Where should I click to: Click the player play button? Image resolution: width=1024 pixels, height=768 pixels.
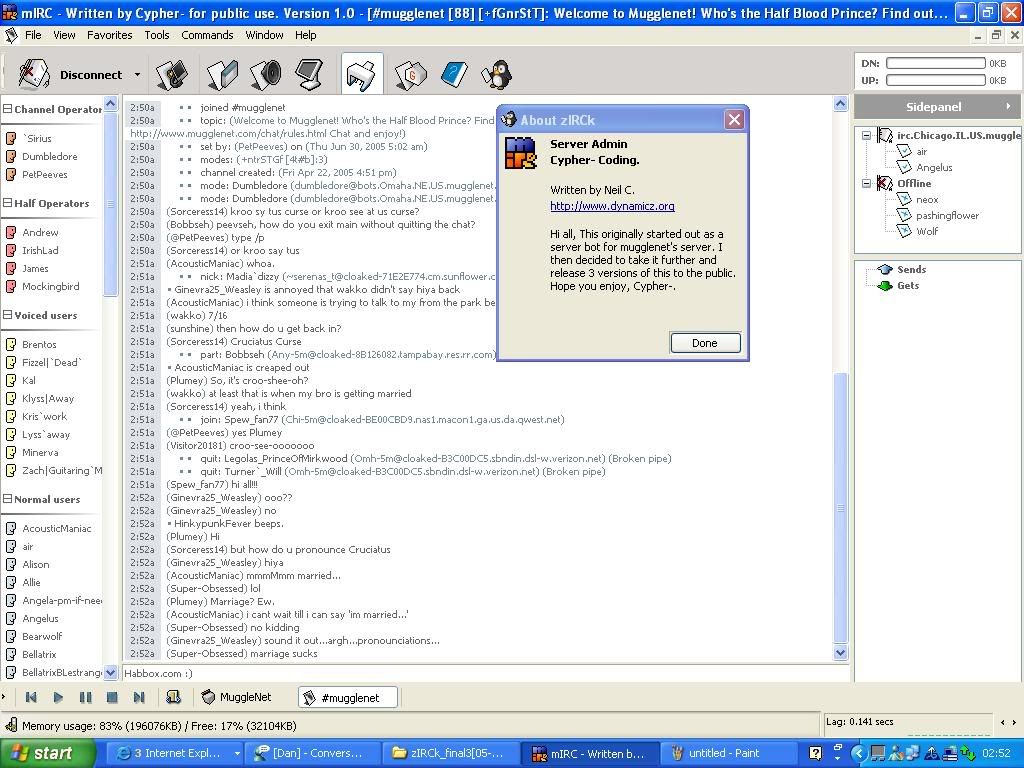[x=58, y=697]
